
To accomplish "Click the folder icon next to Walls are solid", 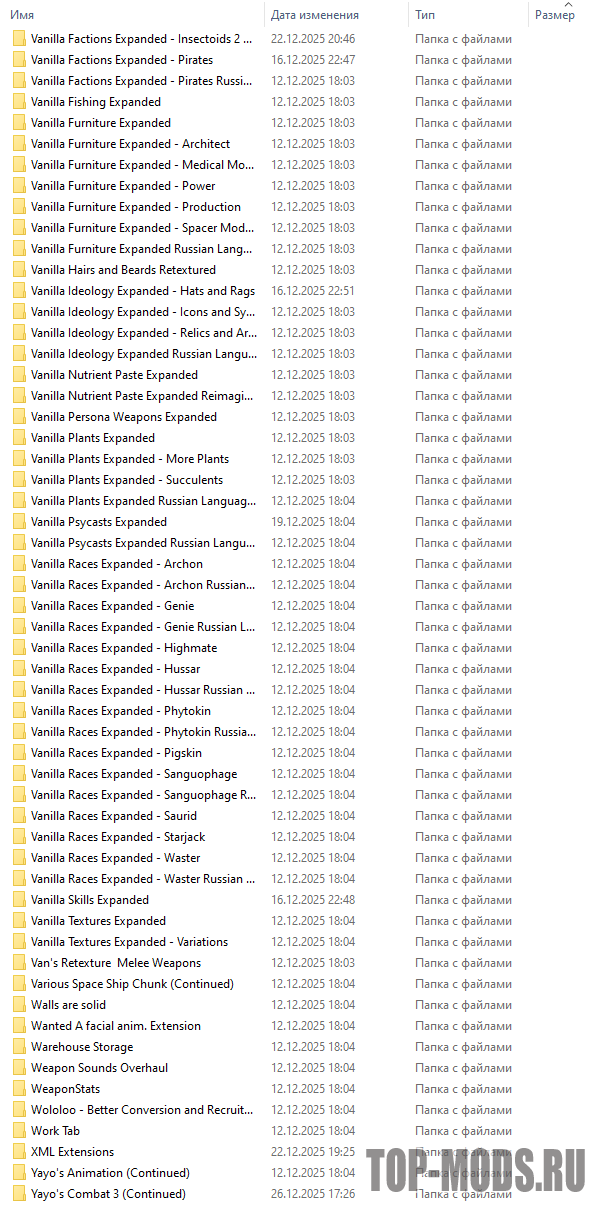I will pos(19,1005).
